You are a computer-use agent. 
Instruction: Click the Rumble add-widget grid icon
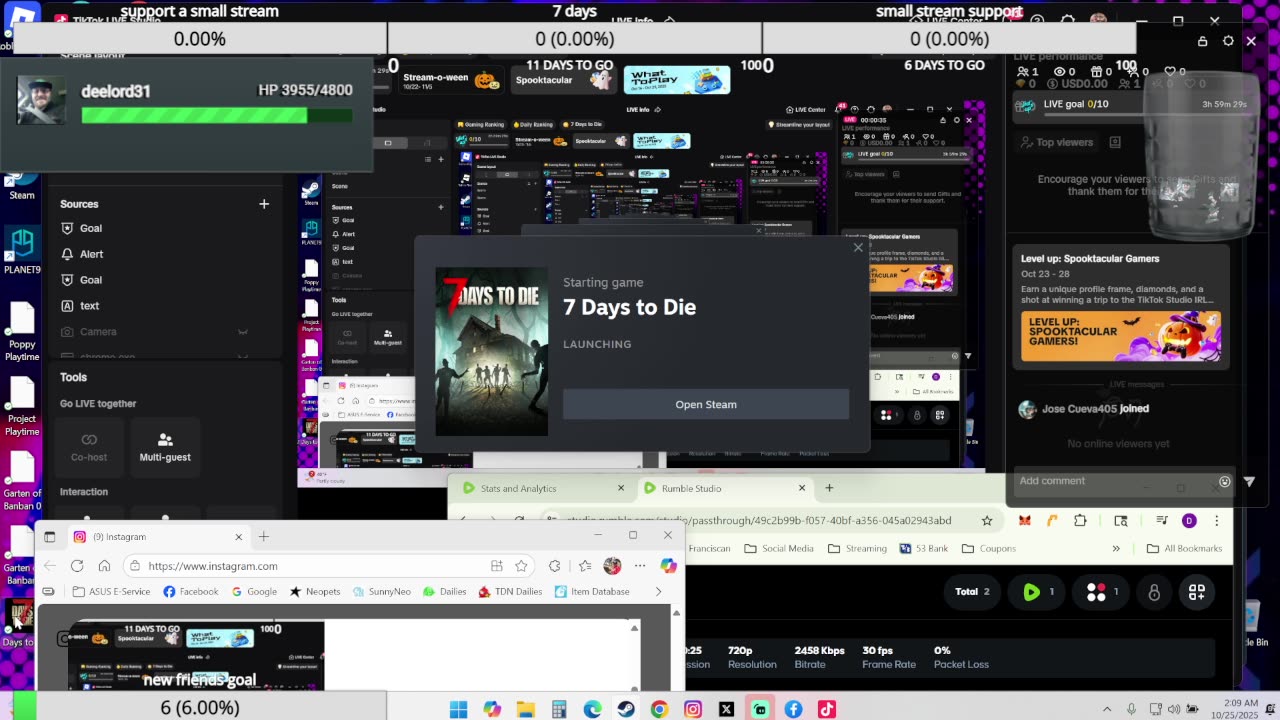click(1196, 592)
